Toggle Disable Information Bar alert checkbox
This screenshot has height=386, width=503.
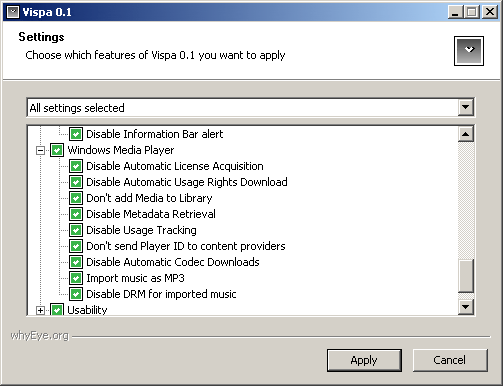76,134
